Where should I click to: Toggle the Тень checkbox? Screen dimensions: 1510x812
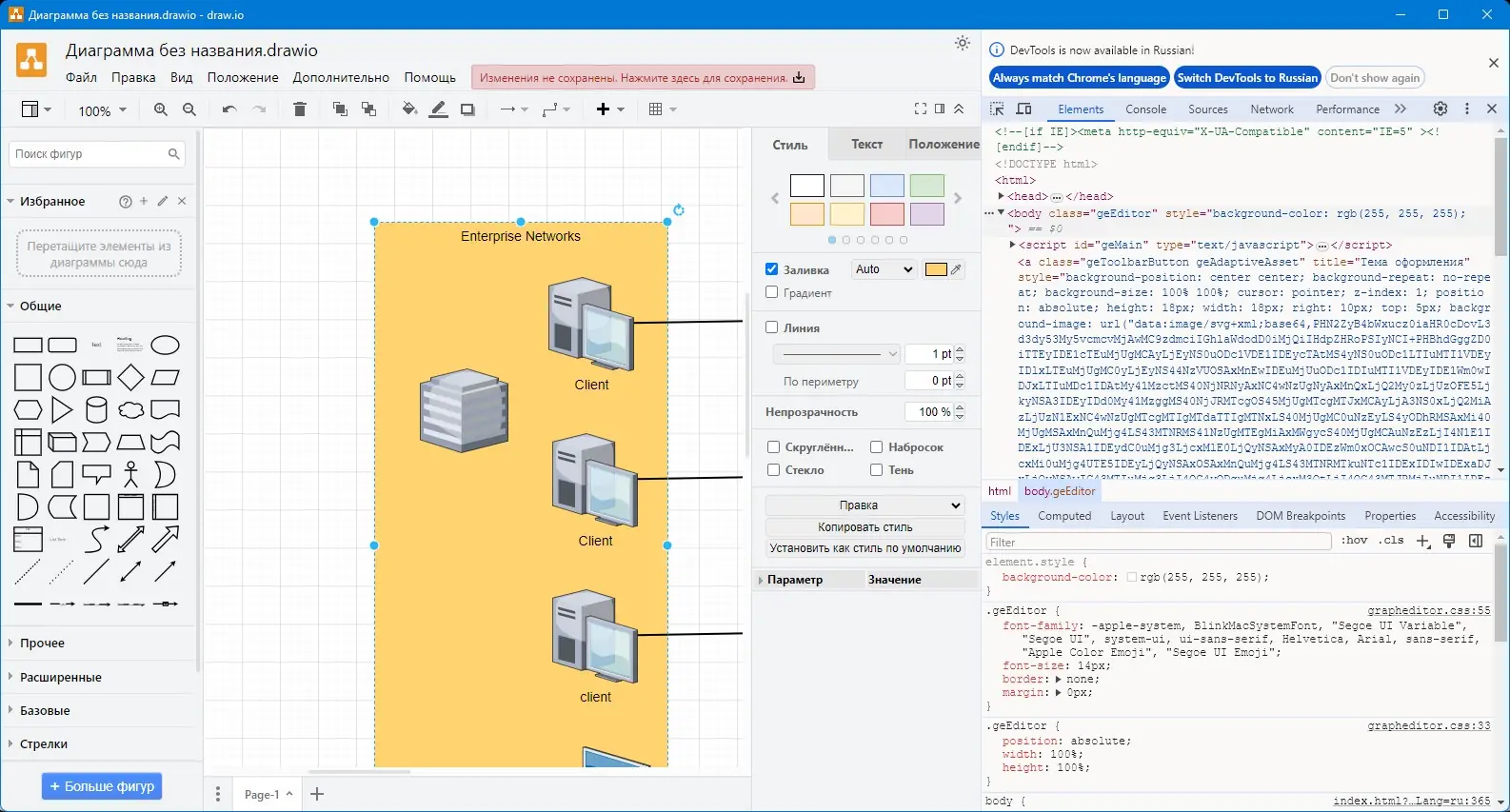tap(876, 469)
